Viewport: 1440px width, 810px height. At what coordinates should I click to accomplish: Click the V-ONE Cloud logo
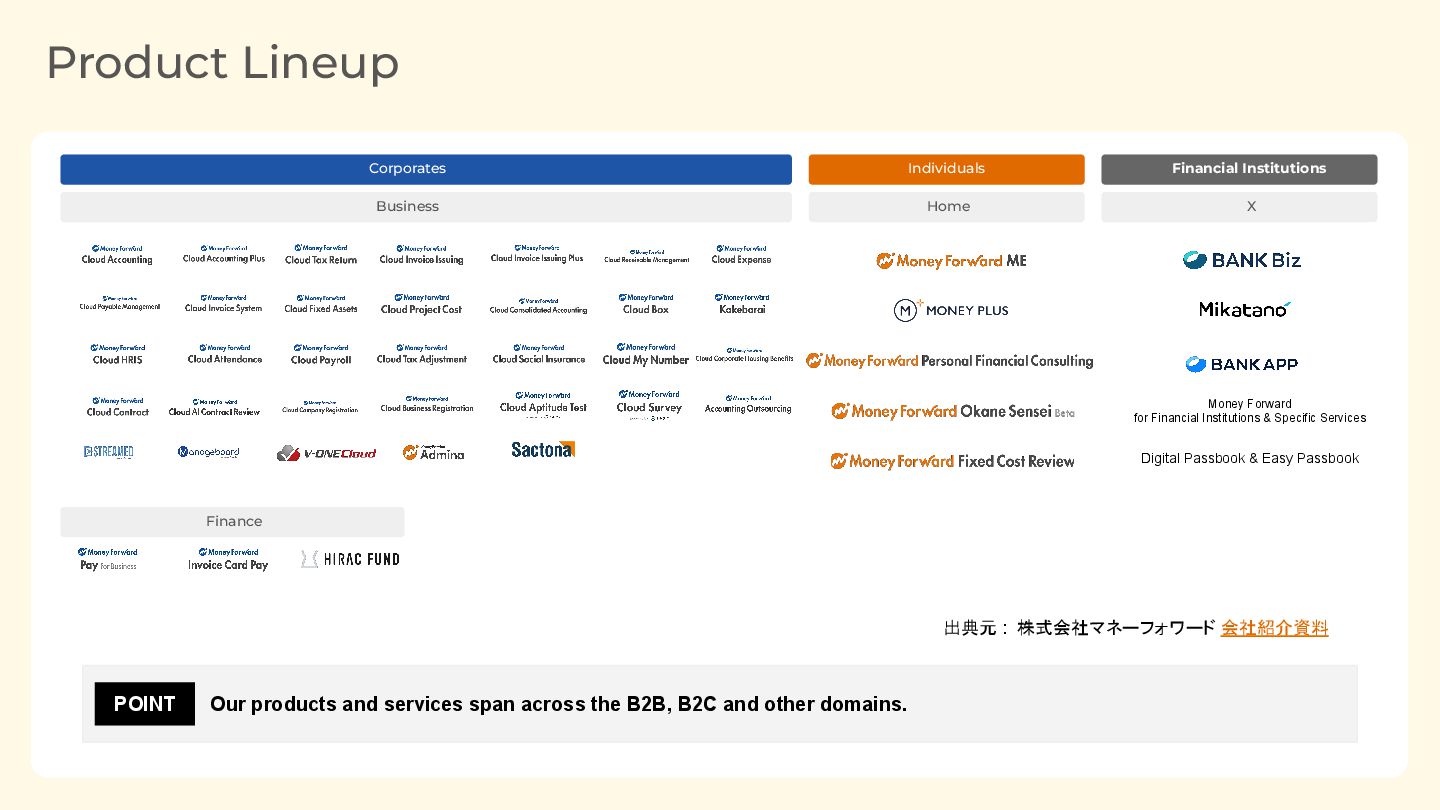(327, 453)
